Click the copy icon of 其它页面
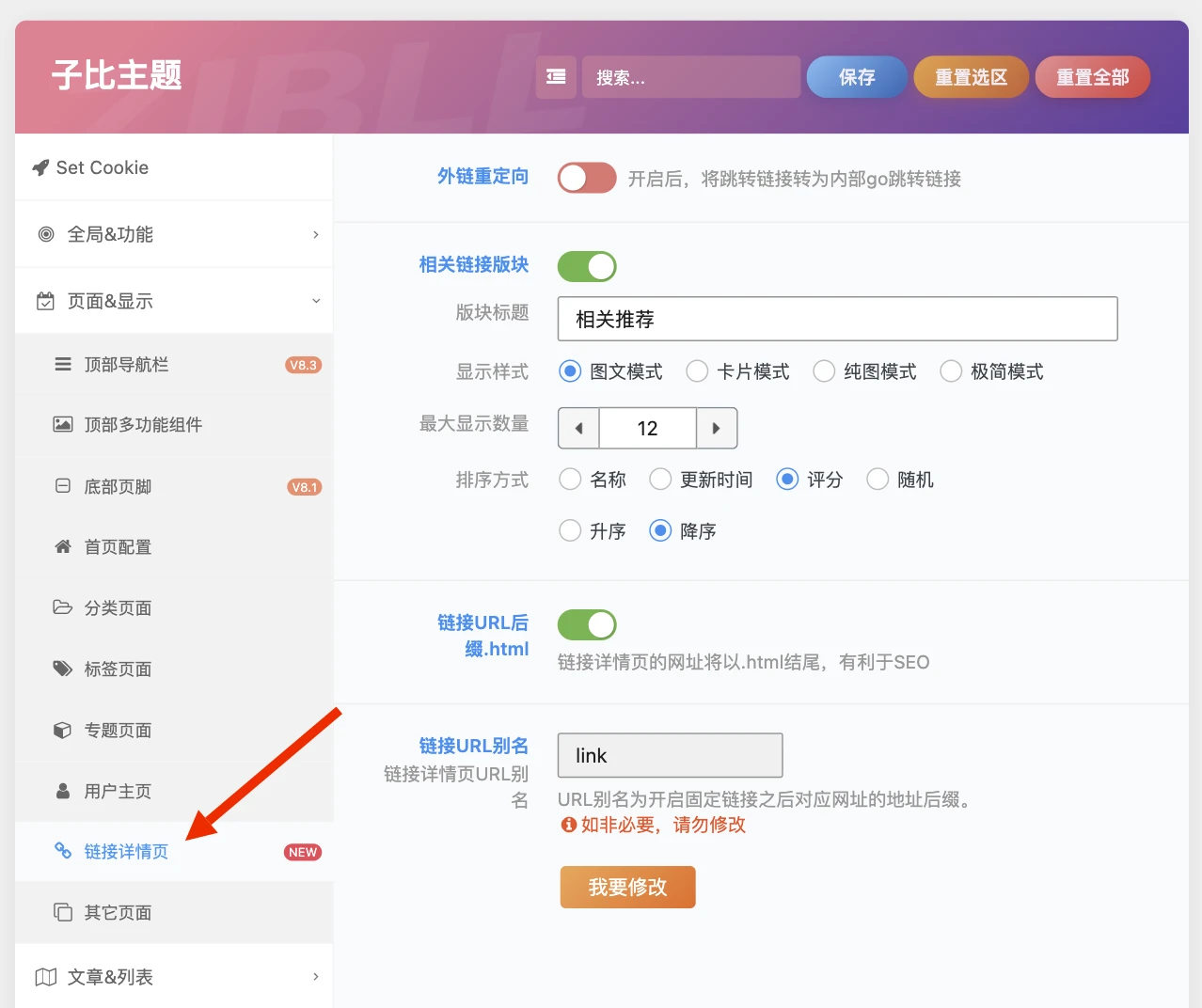This screenshot has width=1202, height=1008. 63,912
